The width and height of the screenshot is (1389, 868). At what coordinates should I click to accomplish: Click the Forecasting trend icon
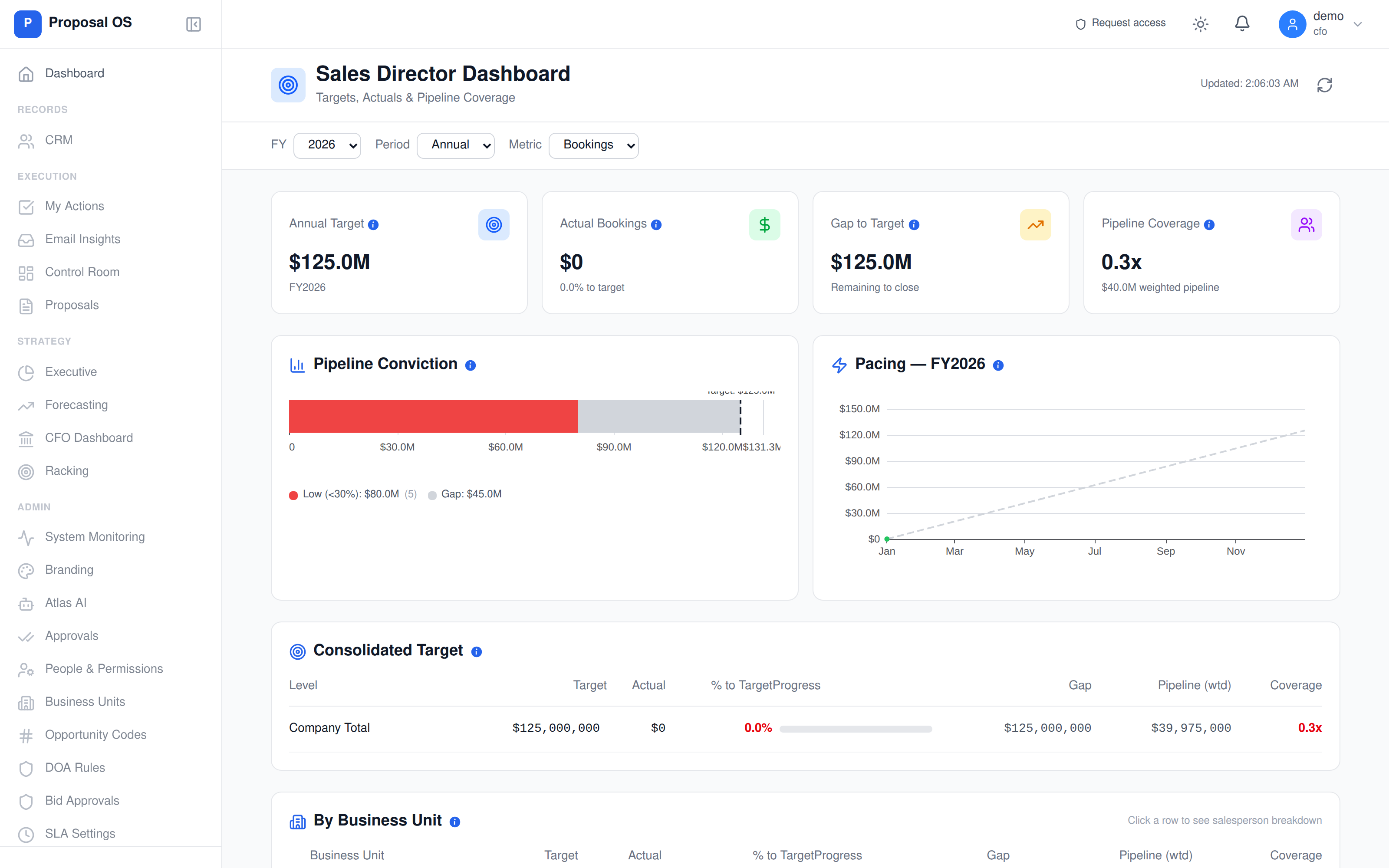pos(26,406)
